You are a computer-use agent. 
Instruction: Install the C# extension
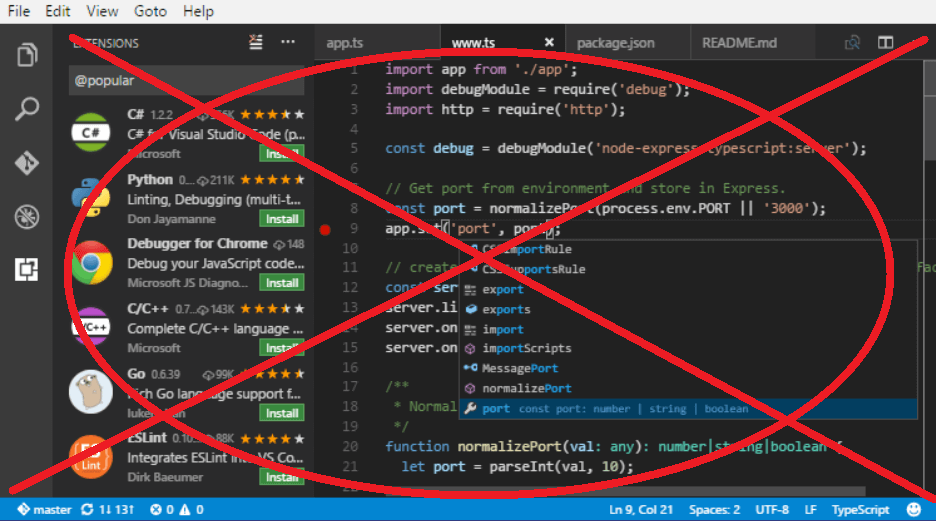[x=282, y=154]
